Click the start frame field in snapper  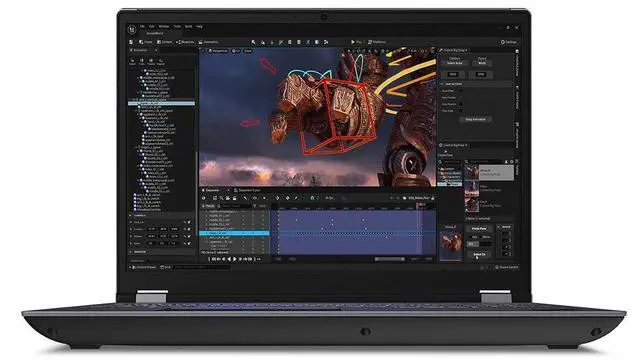pos(453,74)
